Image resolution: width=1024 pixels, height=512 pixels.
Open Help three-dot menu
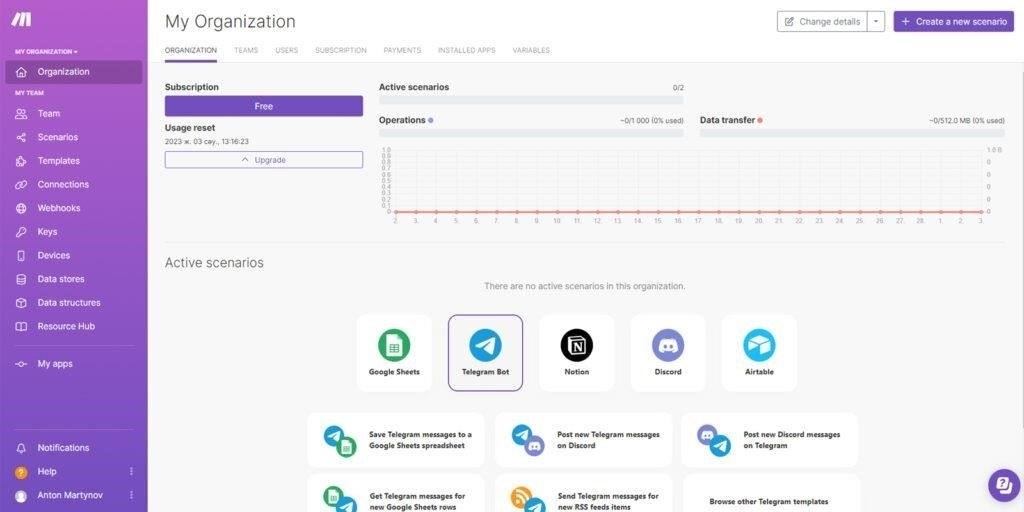pyautogui.click(x=131, y=472)
